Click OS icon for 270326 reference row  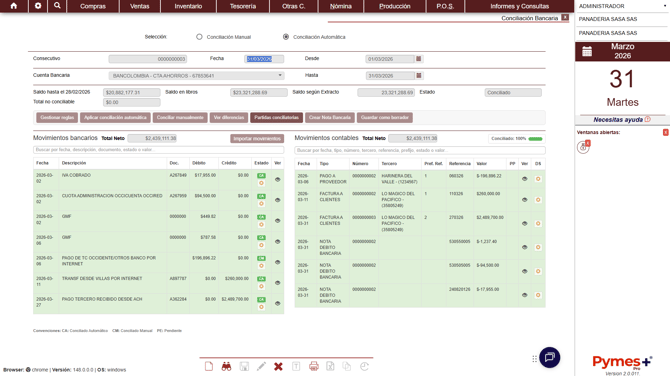[538, 223]
